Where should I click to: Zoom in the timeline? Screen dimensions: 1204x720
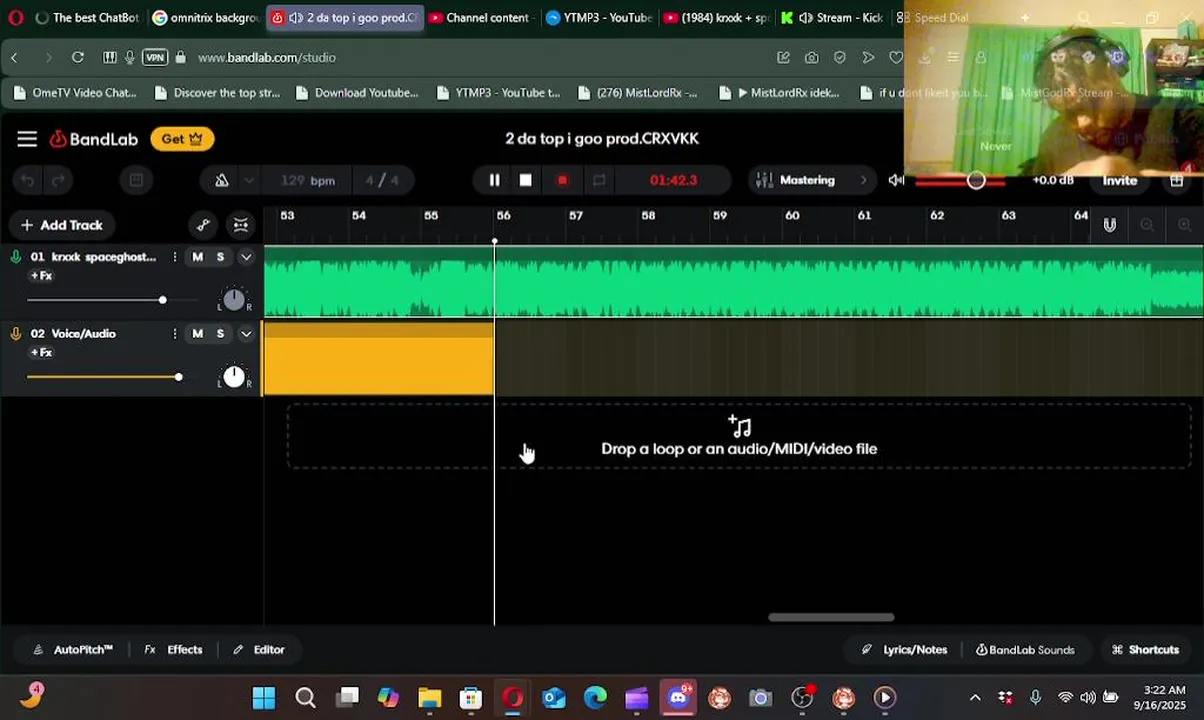point(1185,225)
